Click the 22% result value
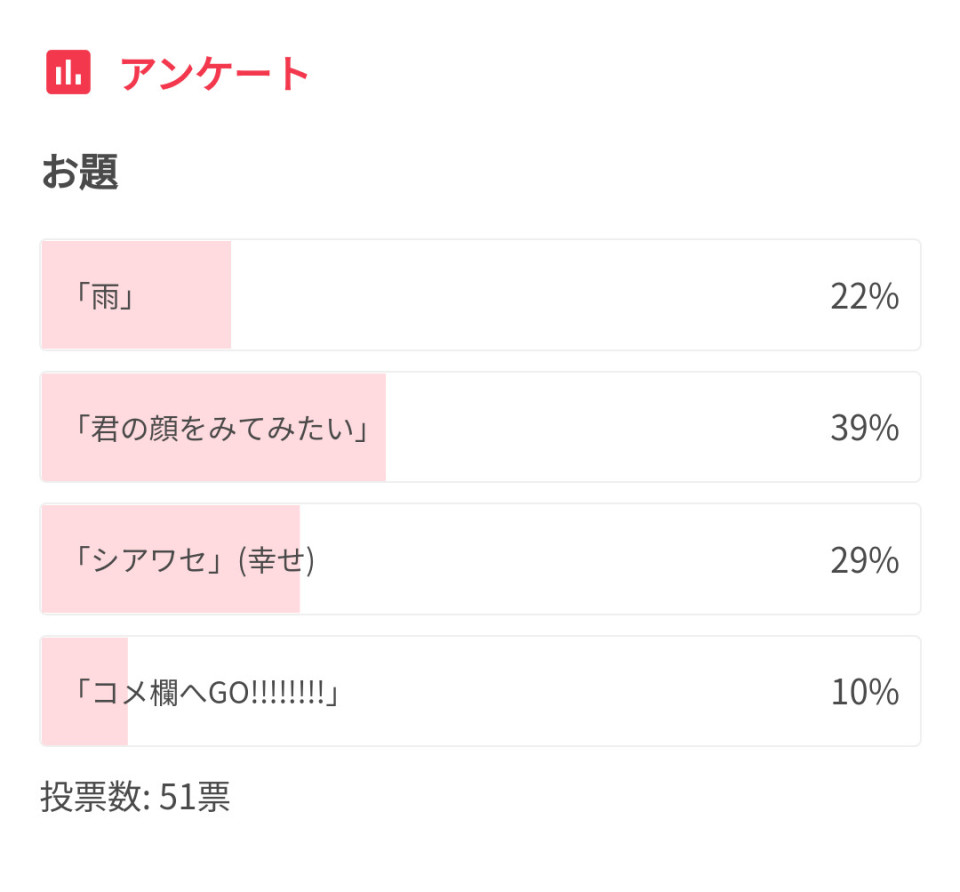Screen dimensions: 960x892 [864, 297]
